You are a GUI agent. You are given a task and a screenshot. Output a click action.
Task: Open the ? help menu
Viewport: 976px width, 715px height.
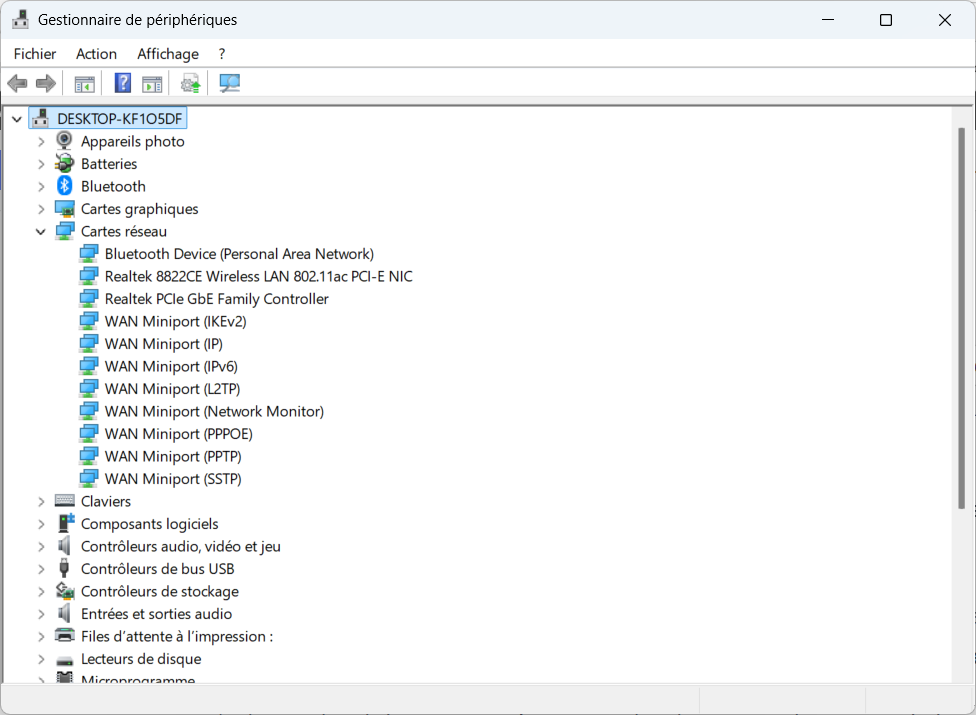tap(222, 54)
